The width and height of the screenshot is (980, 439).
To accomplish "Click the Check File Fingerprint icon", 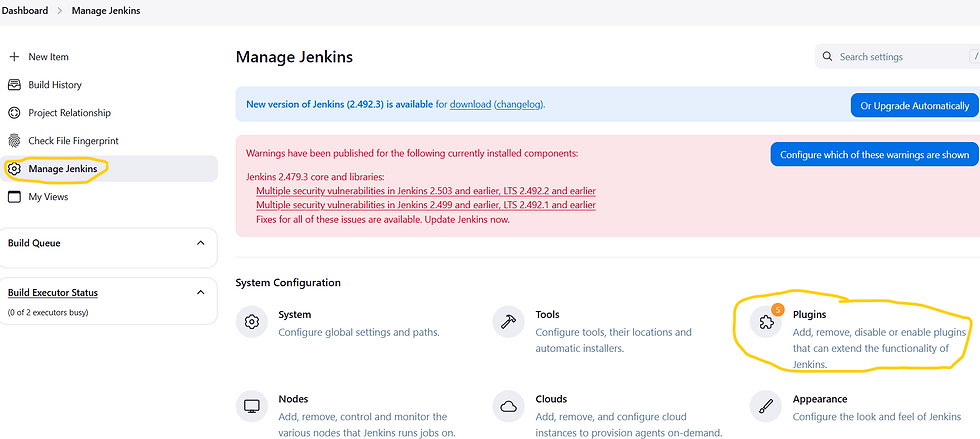I will click(x=14, y=141).
